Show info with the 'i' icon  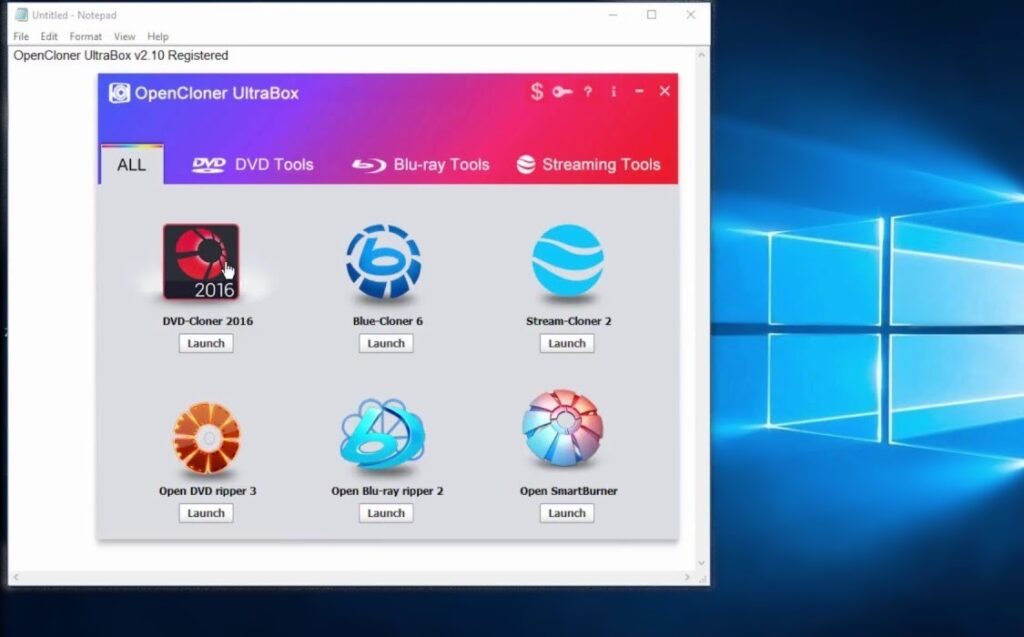pos(613,91)
